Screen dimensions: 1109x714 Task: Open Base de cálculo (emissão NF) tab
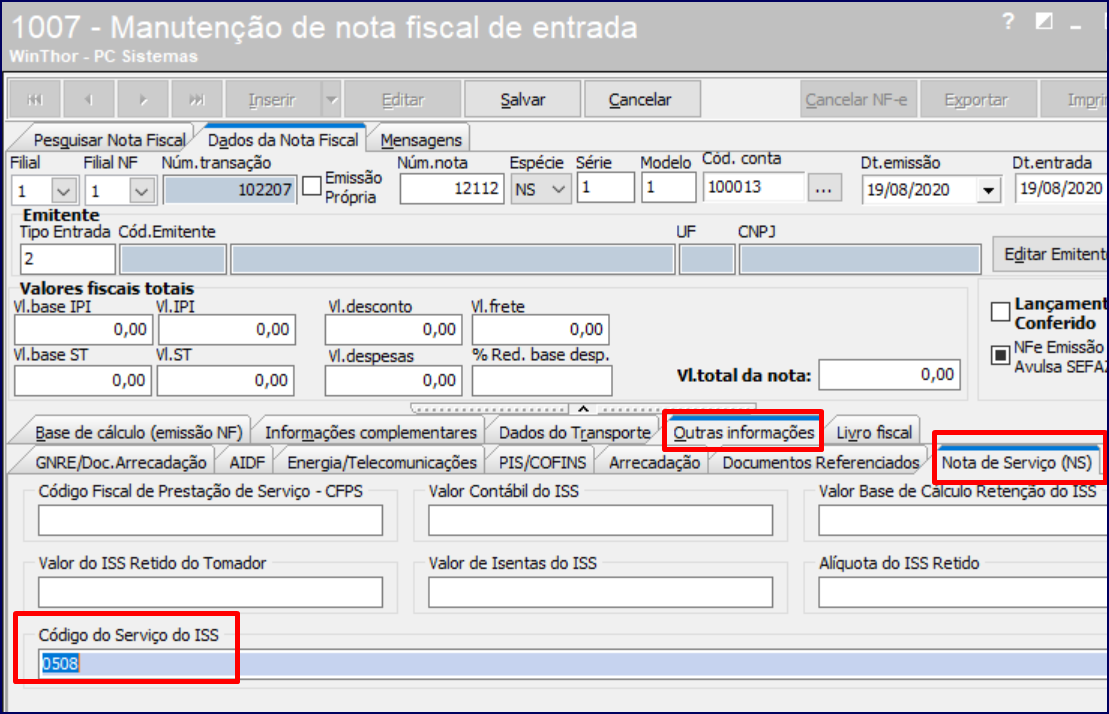(139, 432)
